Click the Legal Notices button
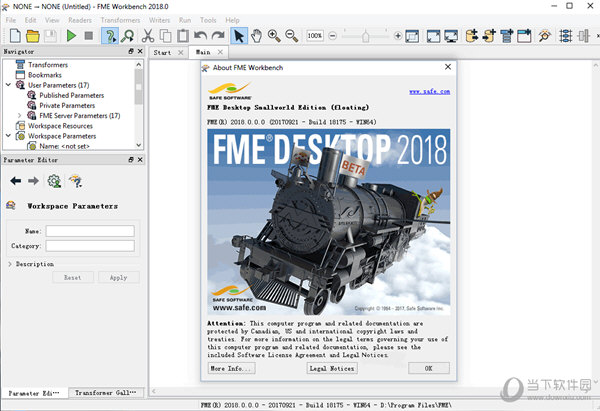This screenshot has height=411, width=600. 332,368
